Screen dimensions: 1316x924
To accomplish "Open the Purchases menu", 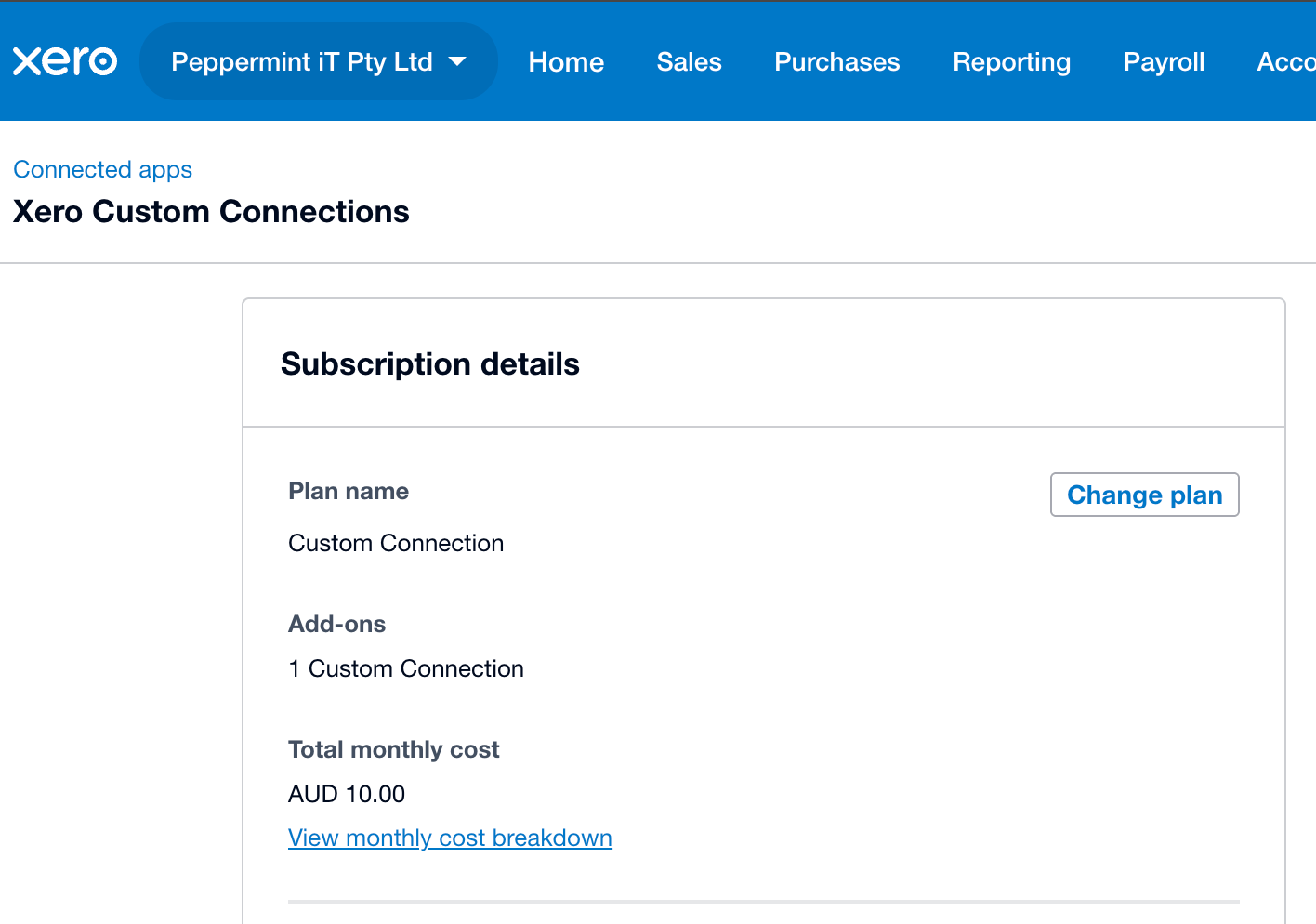I will (837, 61).
